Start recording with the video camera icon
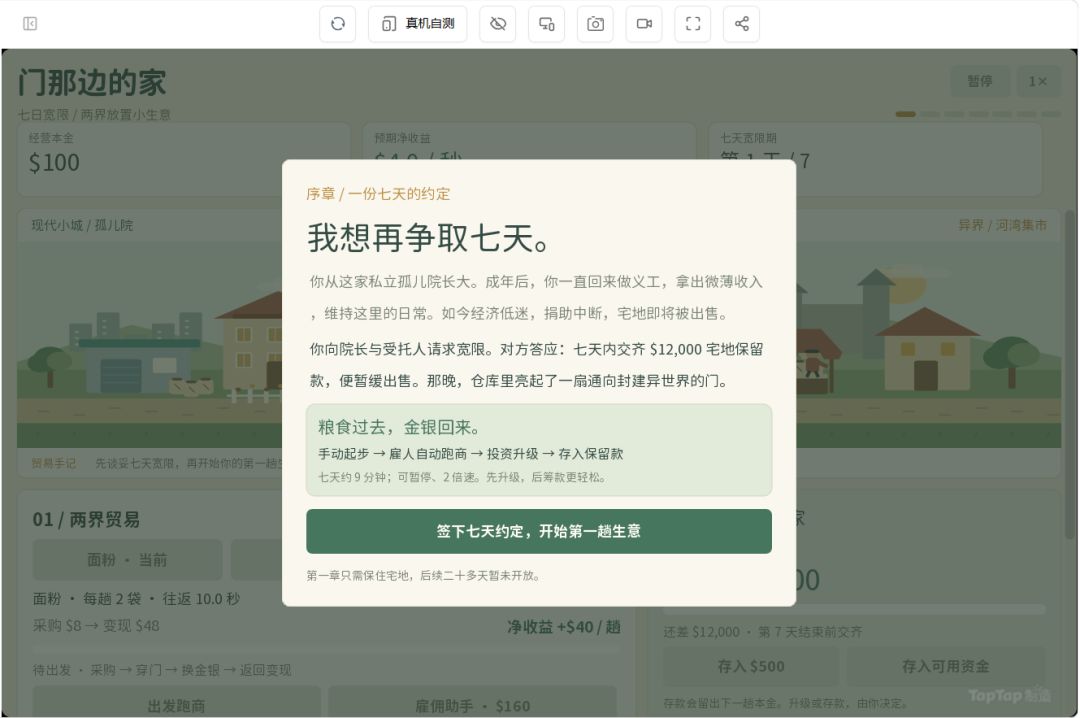This screenshot has height=718, width=1080. pos(644,24)
